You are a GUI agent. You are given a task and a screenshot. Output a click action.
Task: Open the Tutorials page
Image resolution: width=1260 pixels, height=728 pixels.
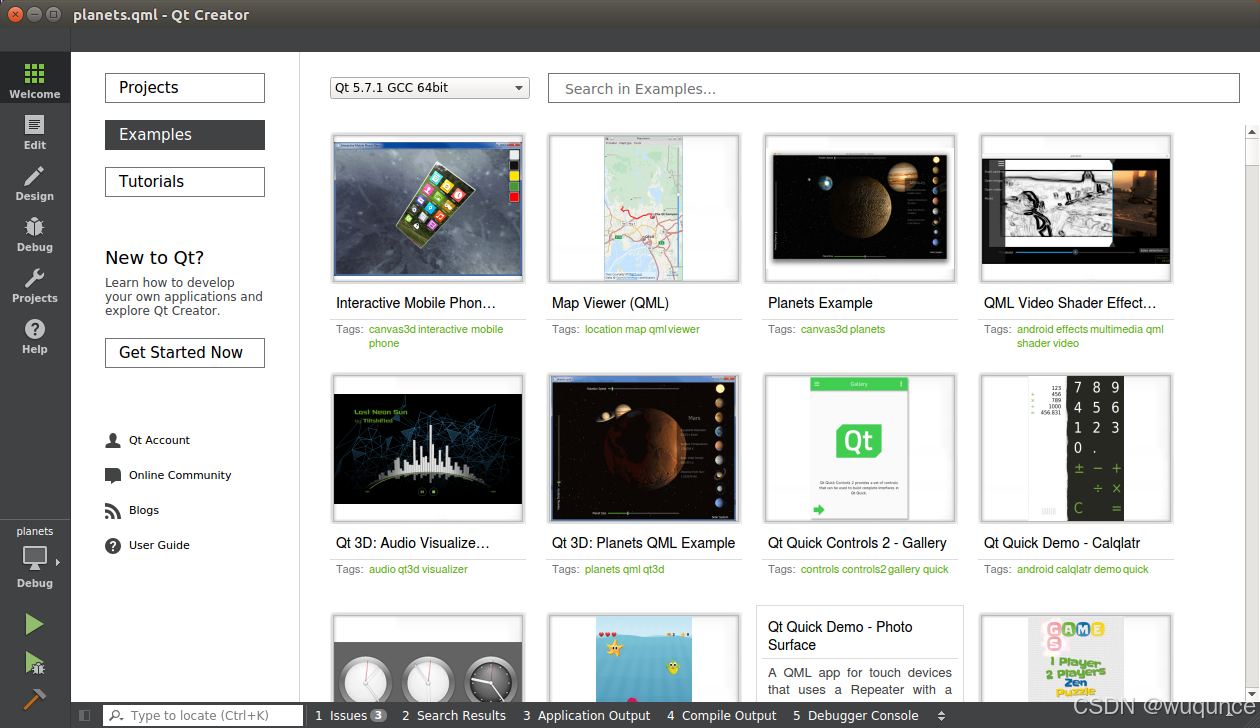[x=185, y=182]
